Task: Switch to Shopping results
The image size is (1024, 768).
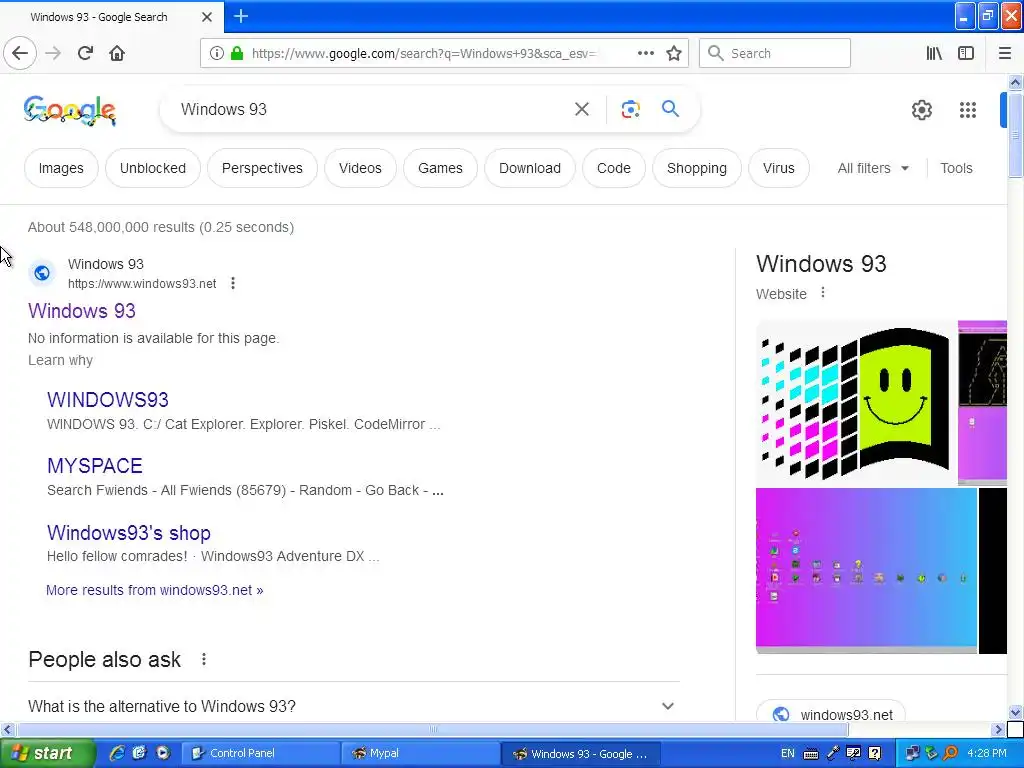Action: (697, 168)
